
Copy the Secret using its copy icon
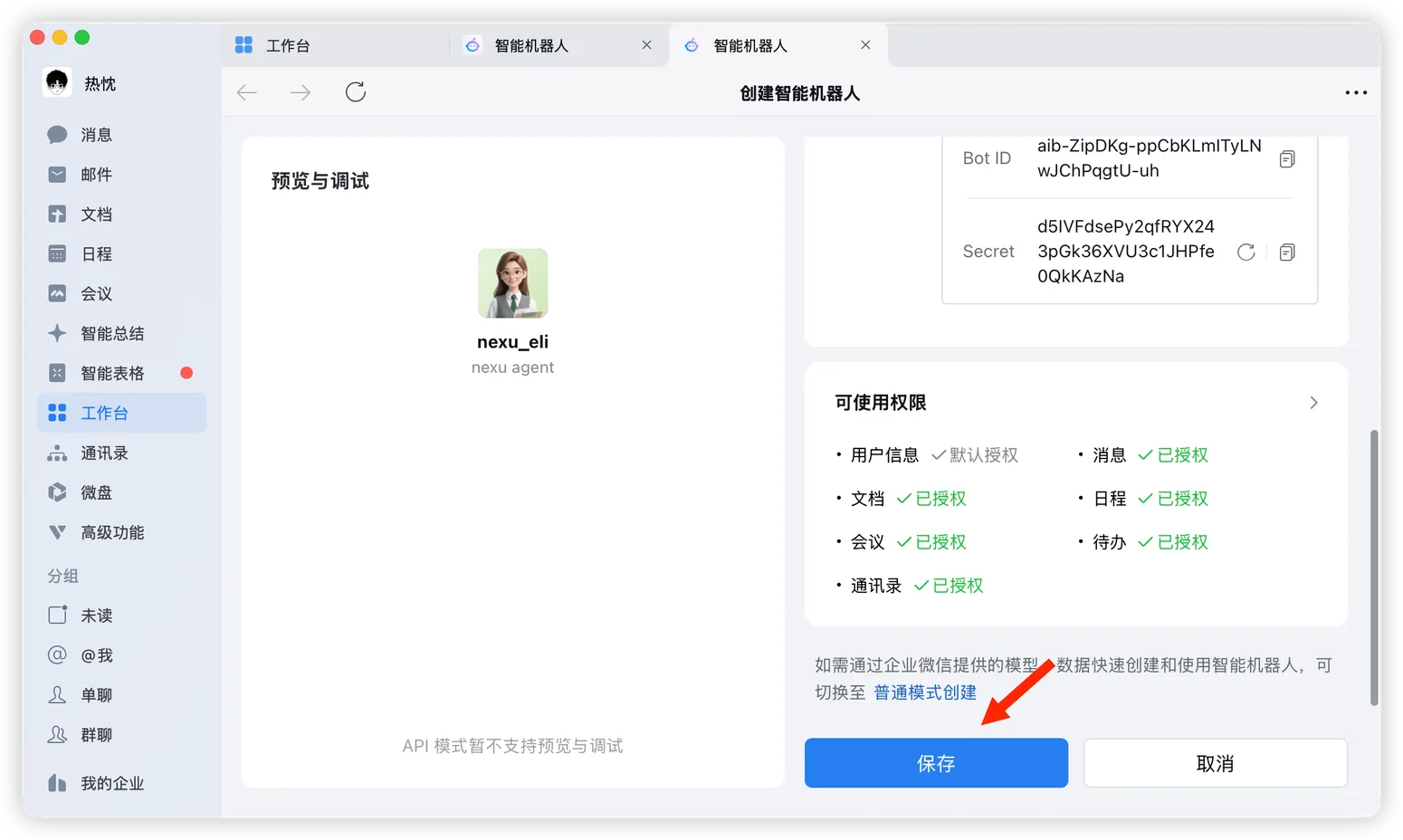[x=1287, y=252]
